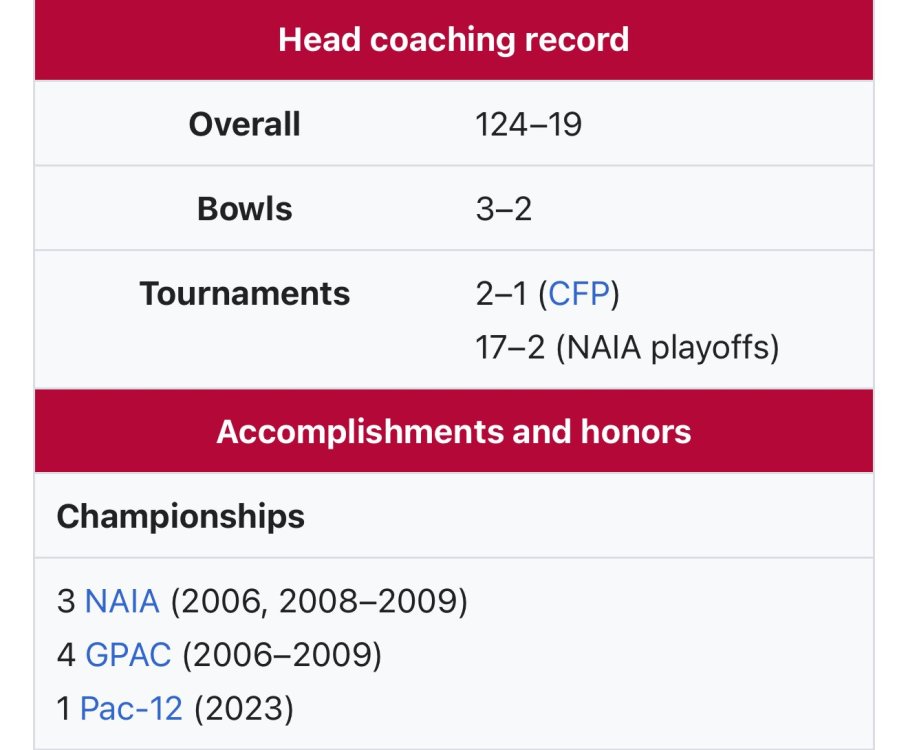Click the (2023) year beside Pac-12
The height and width of the screenshot is (750, 908).
point(244,709)
